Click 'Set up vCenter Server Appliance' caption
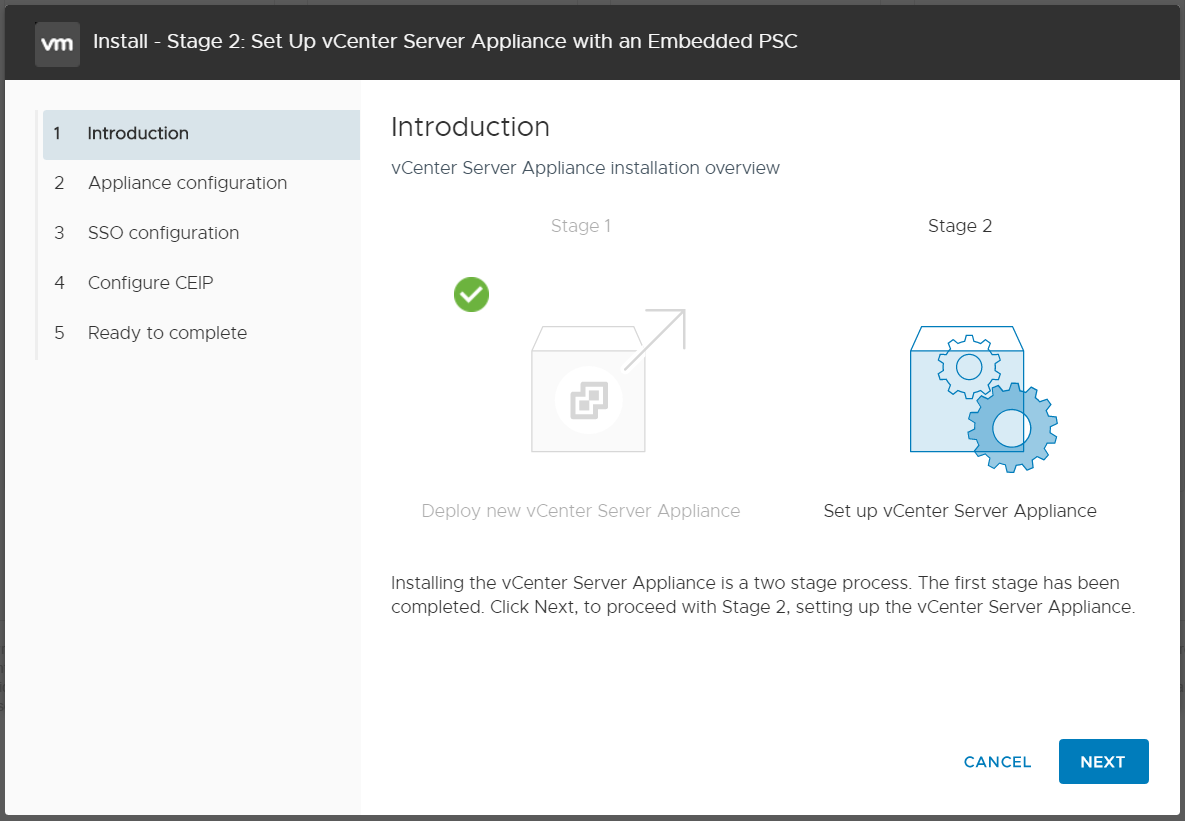The image size is (1185, 821). (x=960, y=511)
